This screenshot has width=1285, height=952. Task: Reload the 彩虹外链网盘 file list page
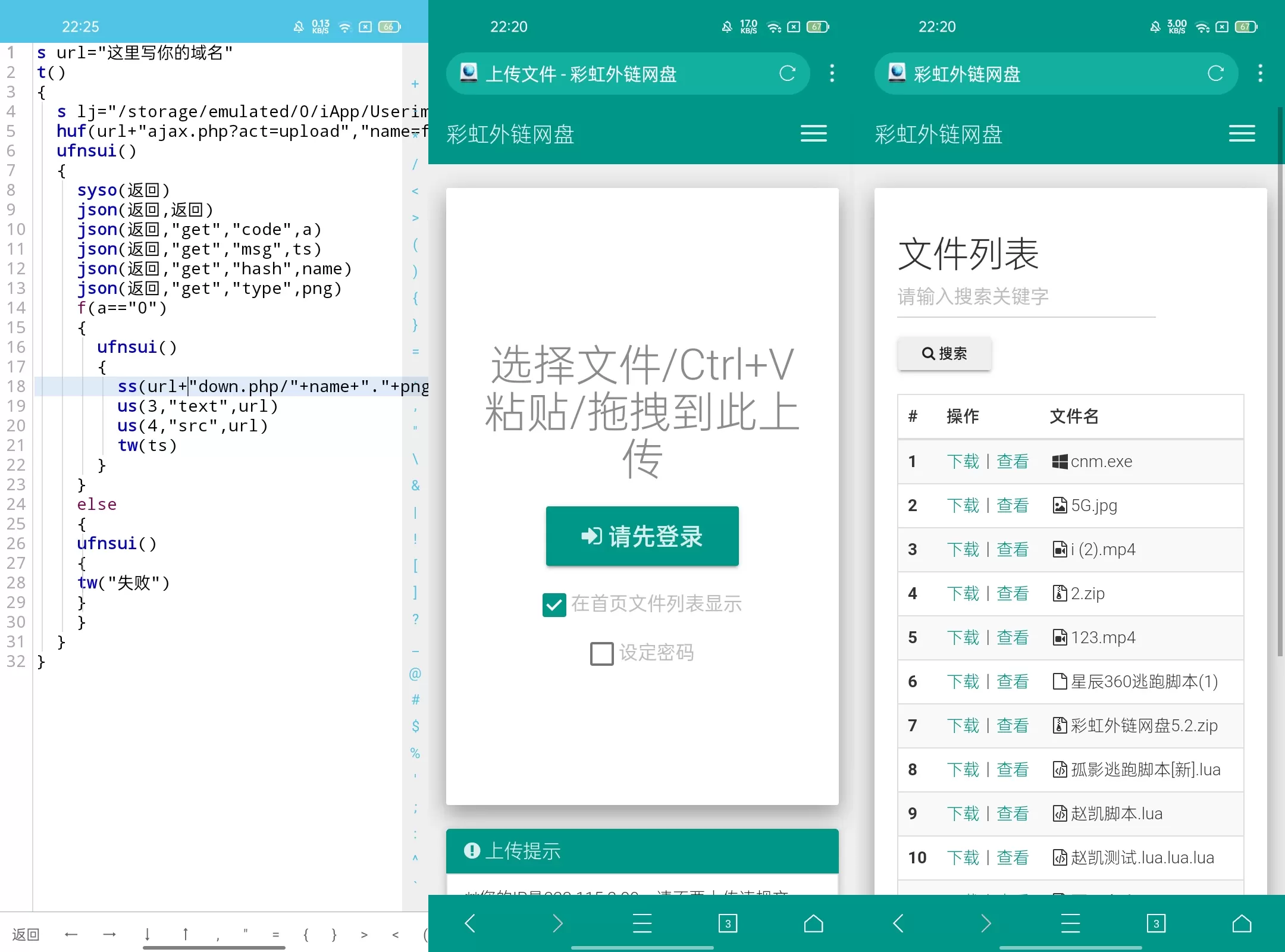coord(1215,73)
